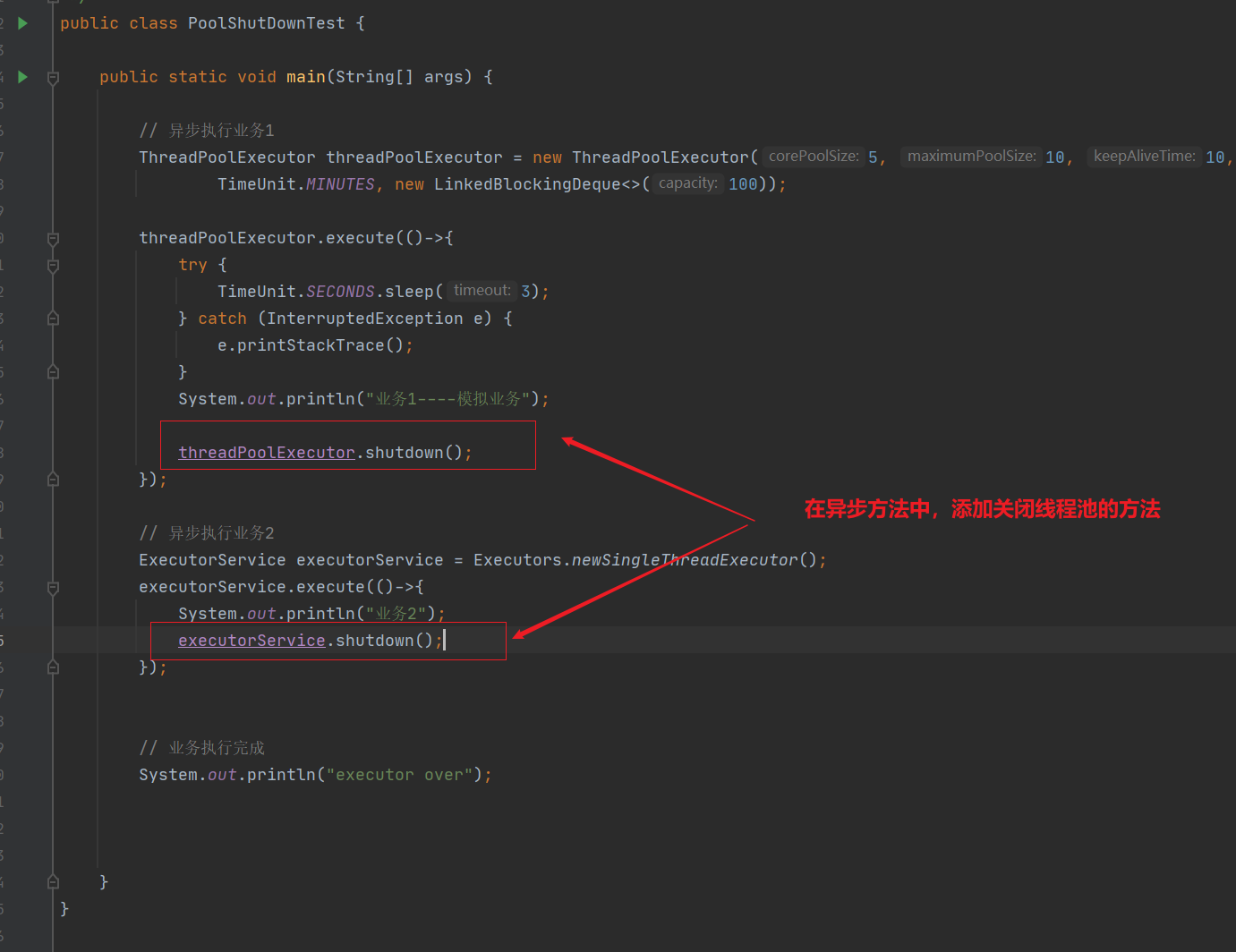Click the timeout parameter hint
This screenshot has height=952, width=1236.
482,291
